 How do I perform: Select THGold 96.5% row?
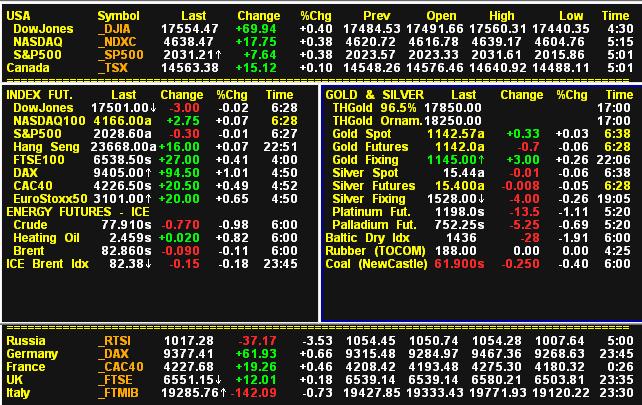point(482,108)
